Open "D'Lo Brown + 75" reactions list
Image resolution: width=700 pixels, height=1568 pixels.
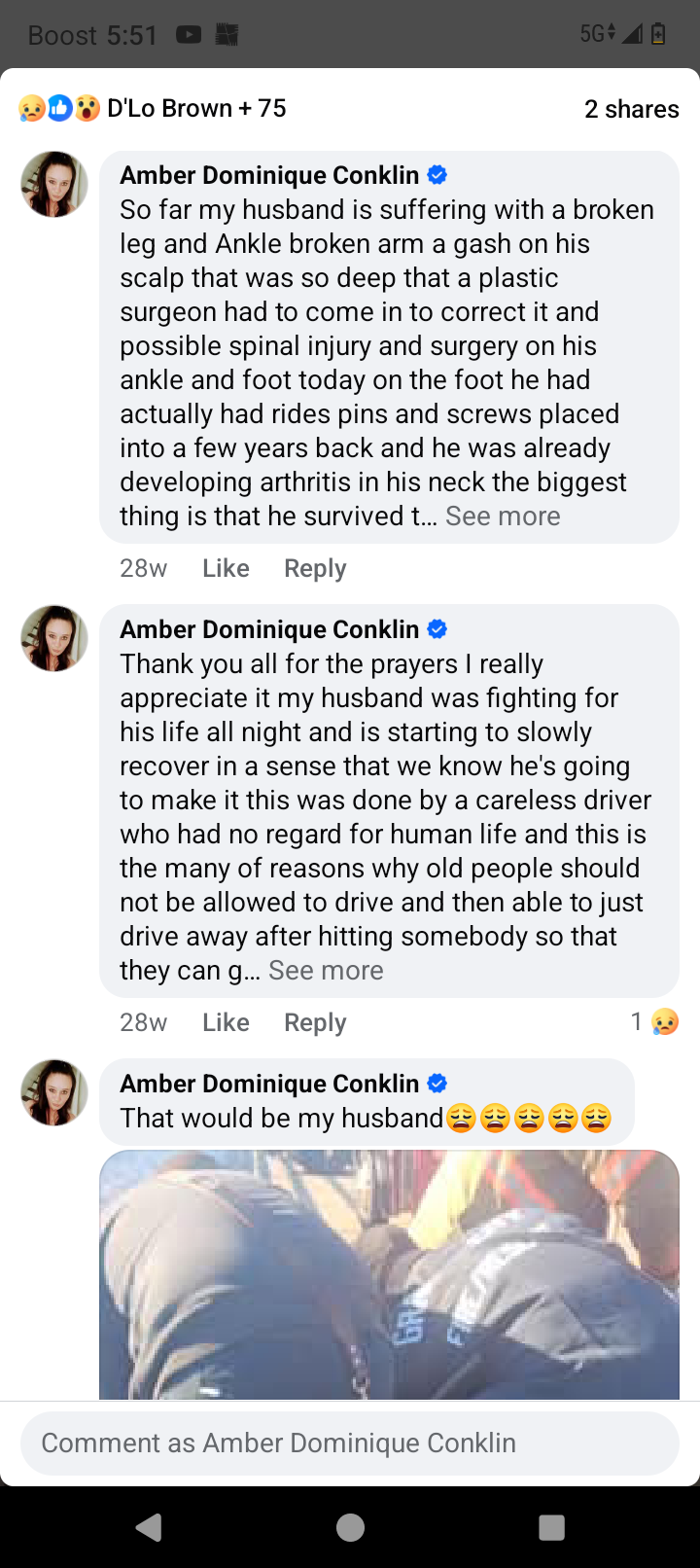coord(196,108)
